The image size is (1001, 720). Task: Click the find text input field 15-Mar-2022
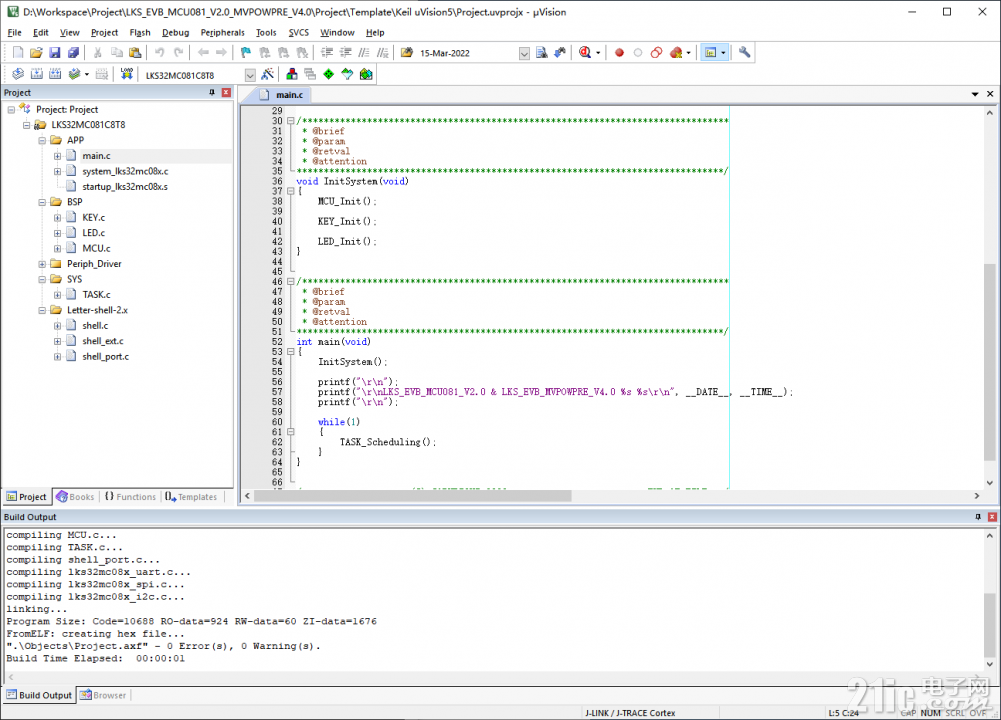(468, 54)
